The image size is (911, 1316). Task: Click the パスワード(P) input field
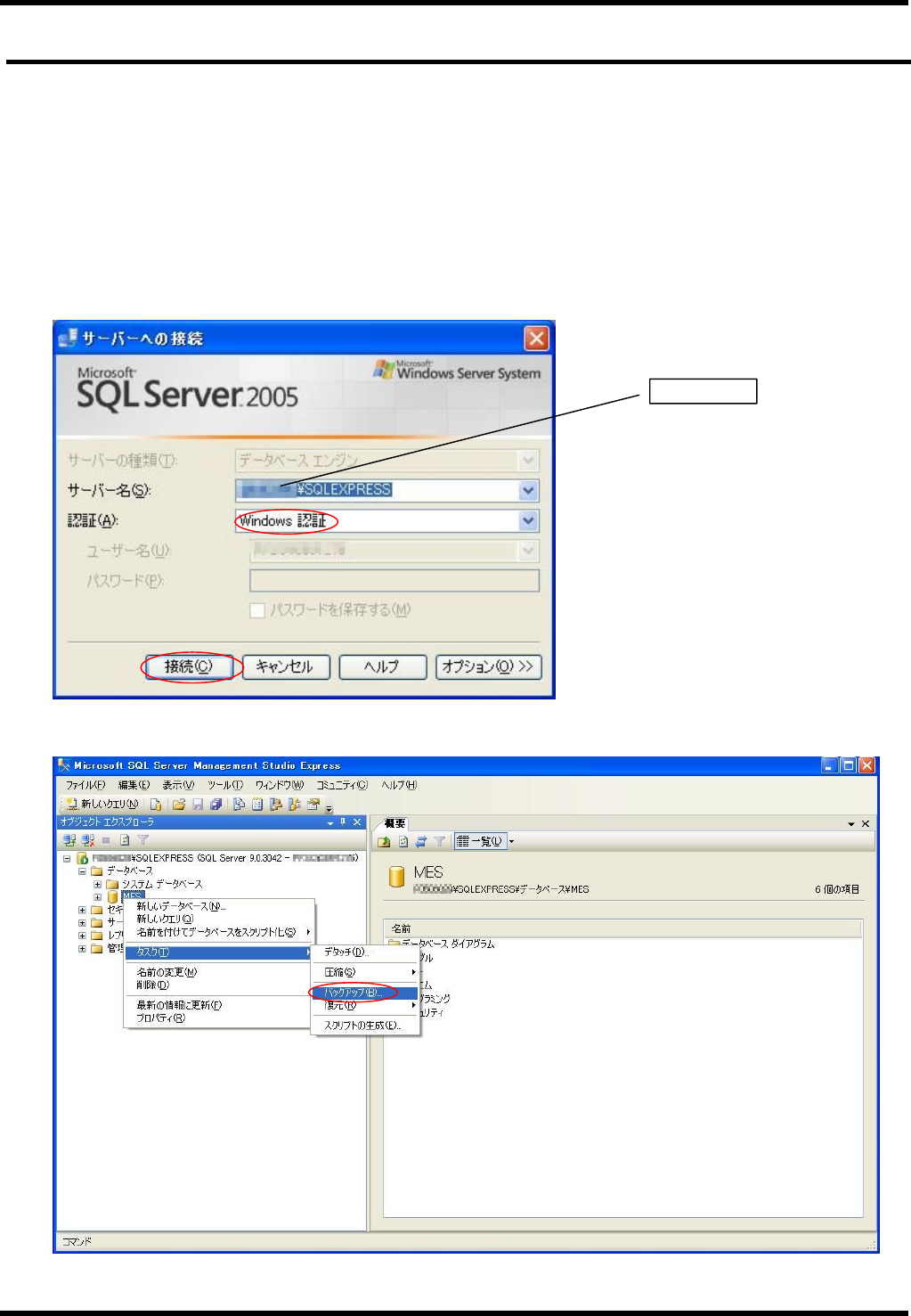394,581
